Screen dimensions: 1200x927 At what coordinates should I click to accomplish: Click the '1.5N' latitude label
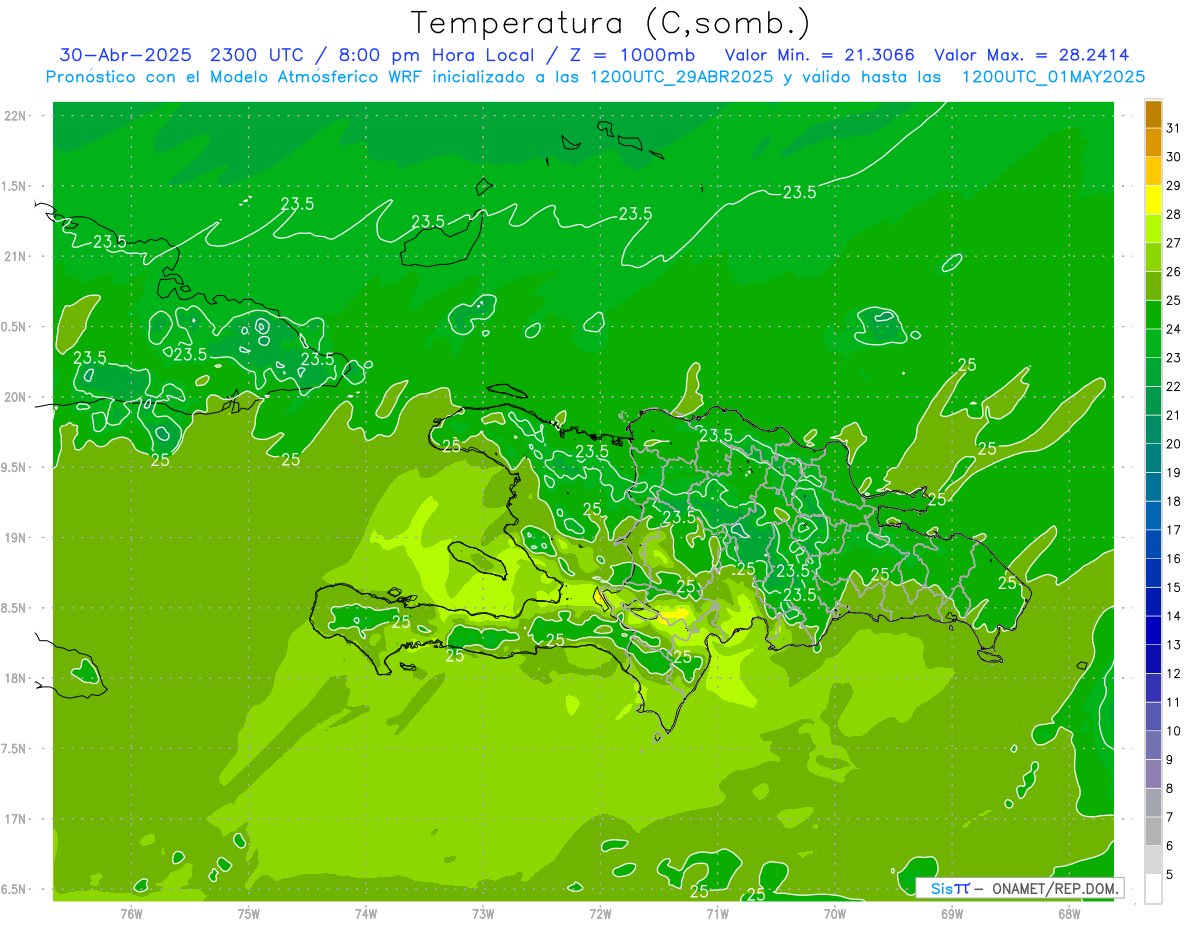[x=15, y=186]
